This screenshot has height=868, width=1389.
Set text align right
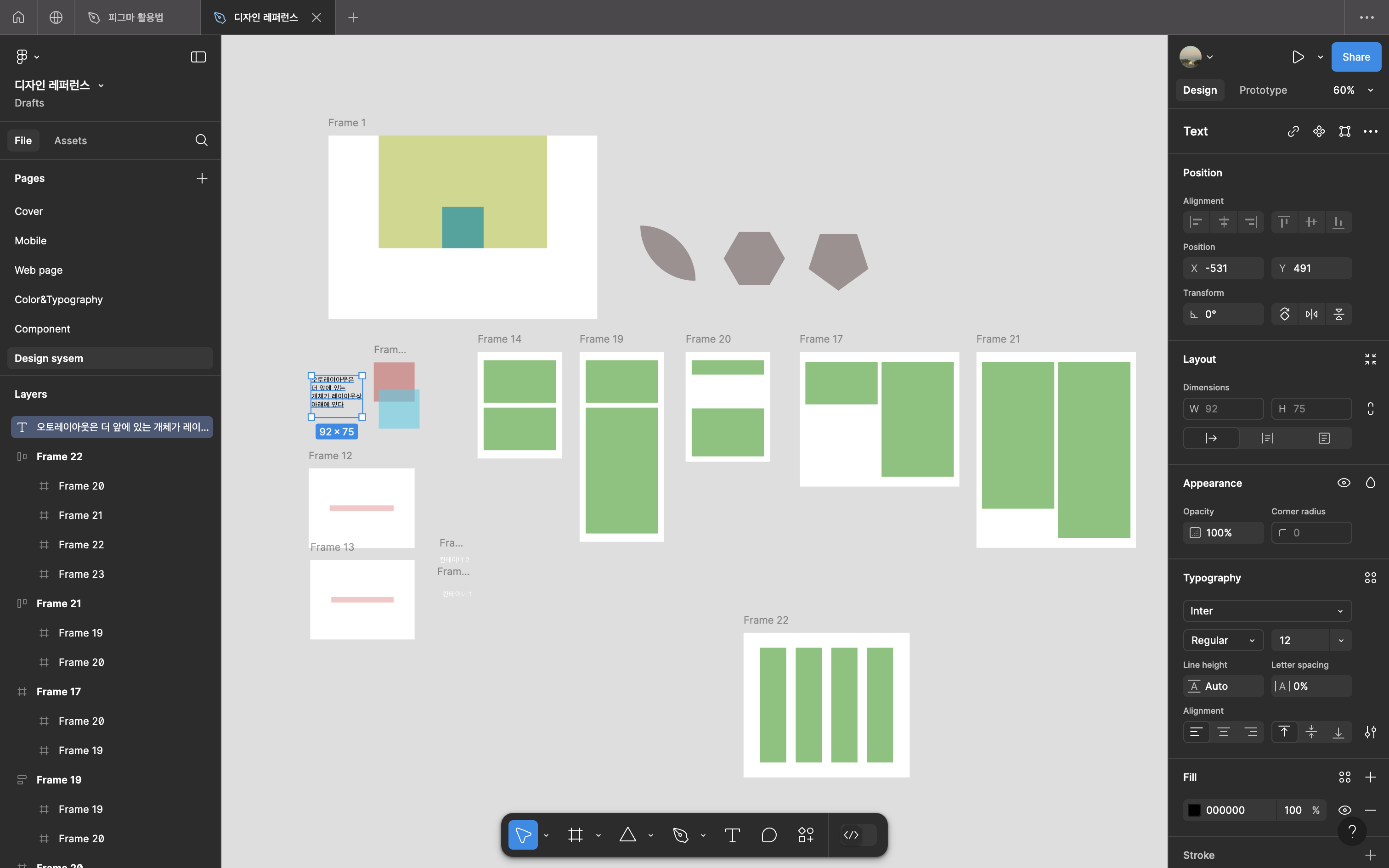click(1251, 732)
